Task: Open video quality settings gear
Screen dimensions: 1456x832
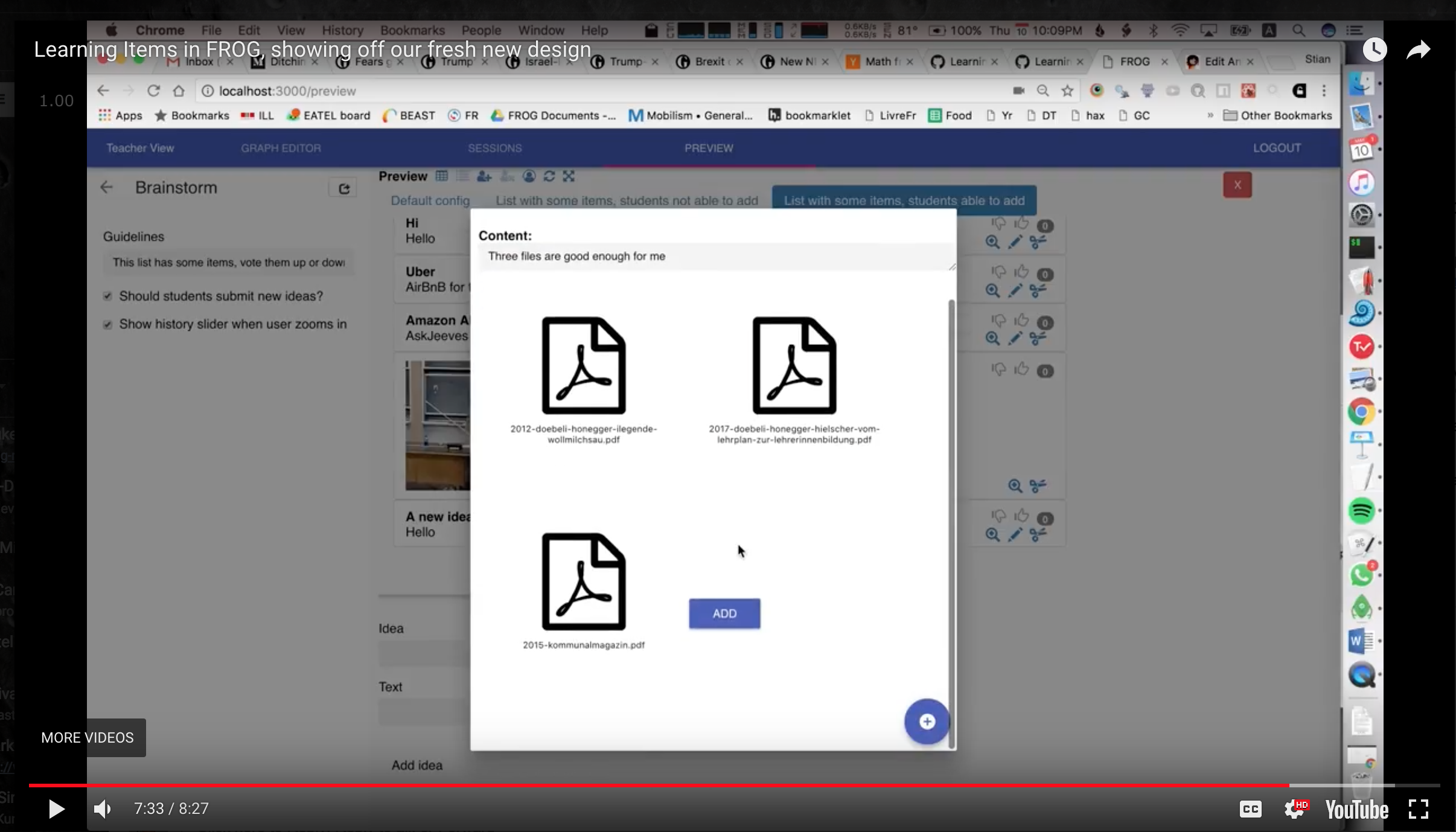Action: click(1294, 809)
